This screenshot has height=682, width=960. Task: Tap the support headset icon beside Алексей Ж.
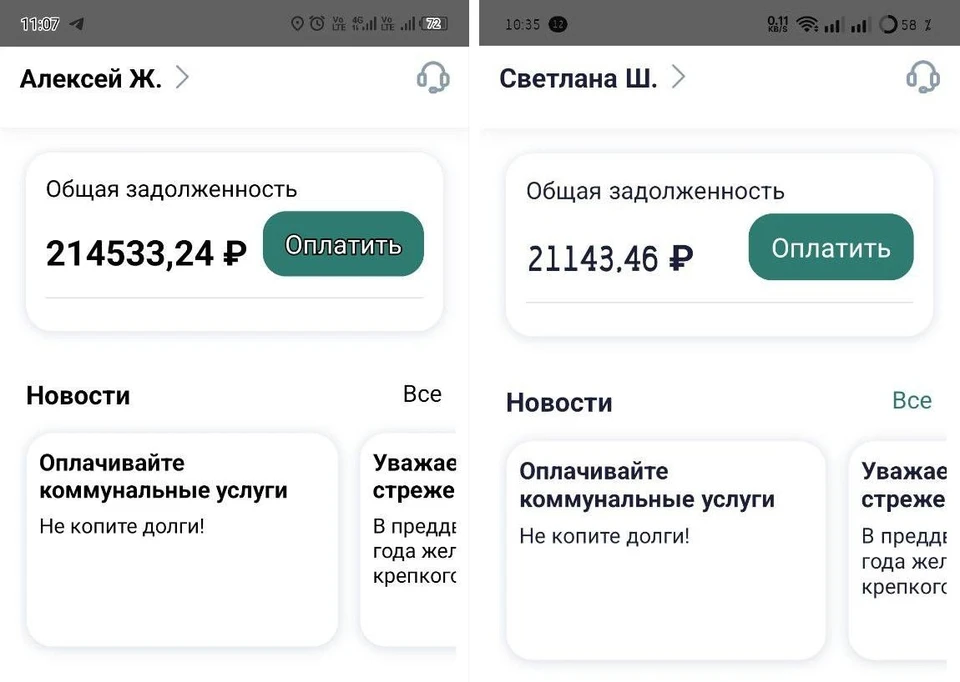[433, 78]
